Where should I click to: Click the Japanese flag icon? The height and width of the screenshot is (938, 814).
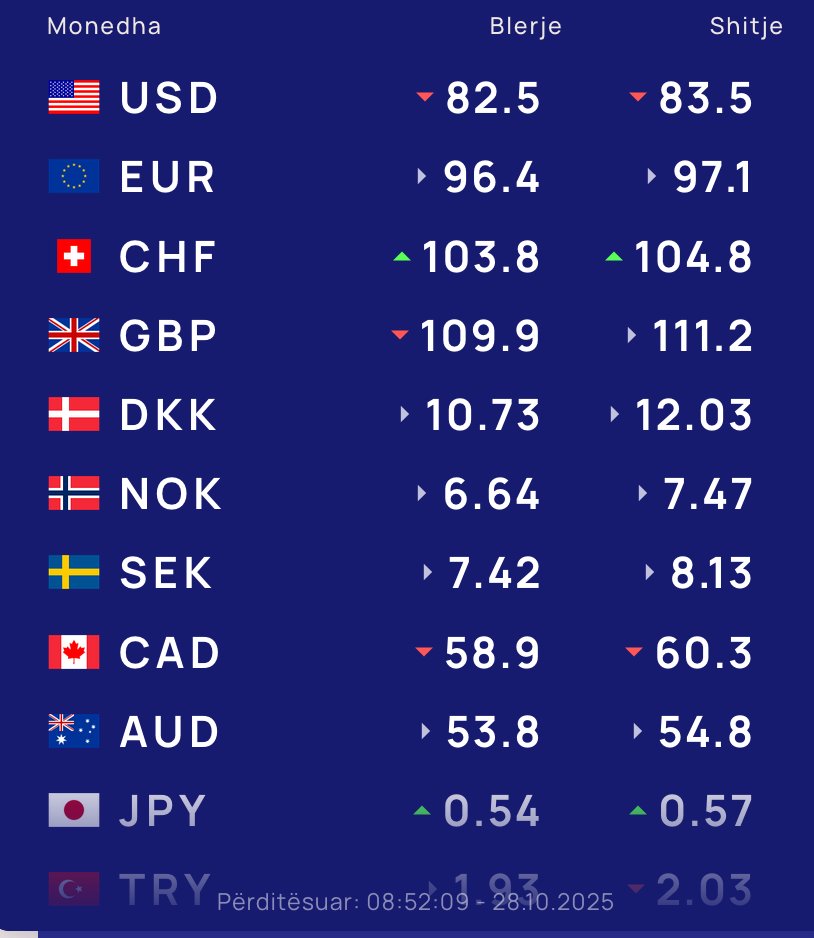[74, 810]
